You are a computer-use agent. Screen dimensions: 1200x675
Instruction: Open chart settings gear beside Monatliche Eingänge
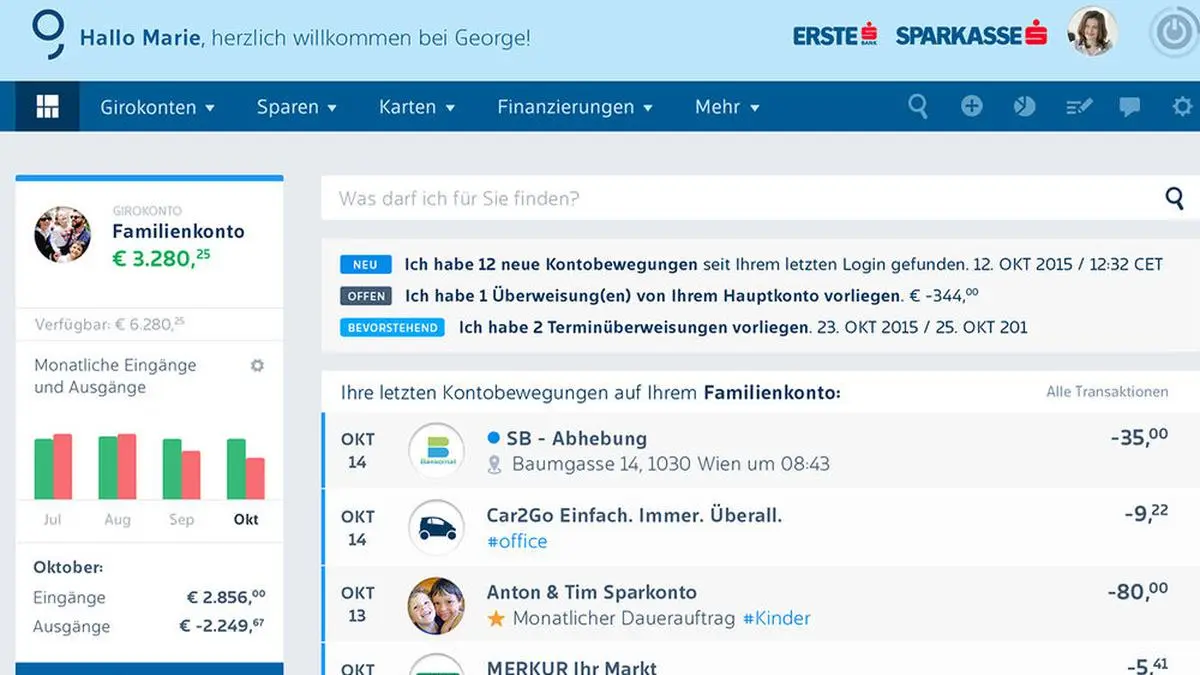coord(257,366)
